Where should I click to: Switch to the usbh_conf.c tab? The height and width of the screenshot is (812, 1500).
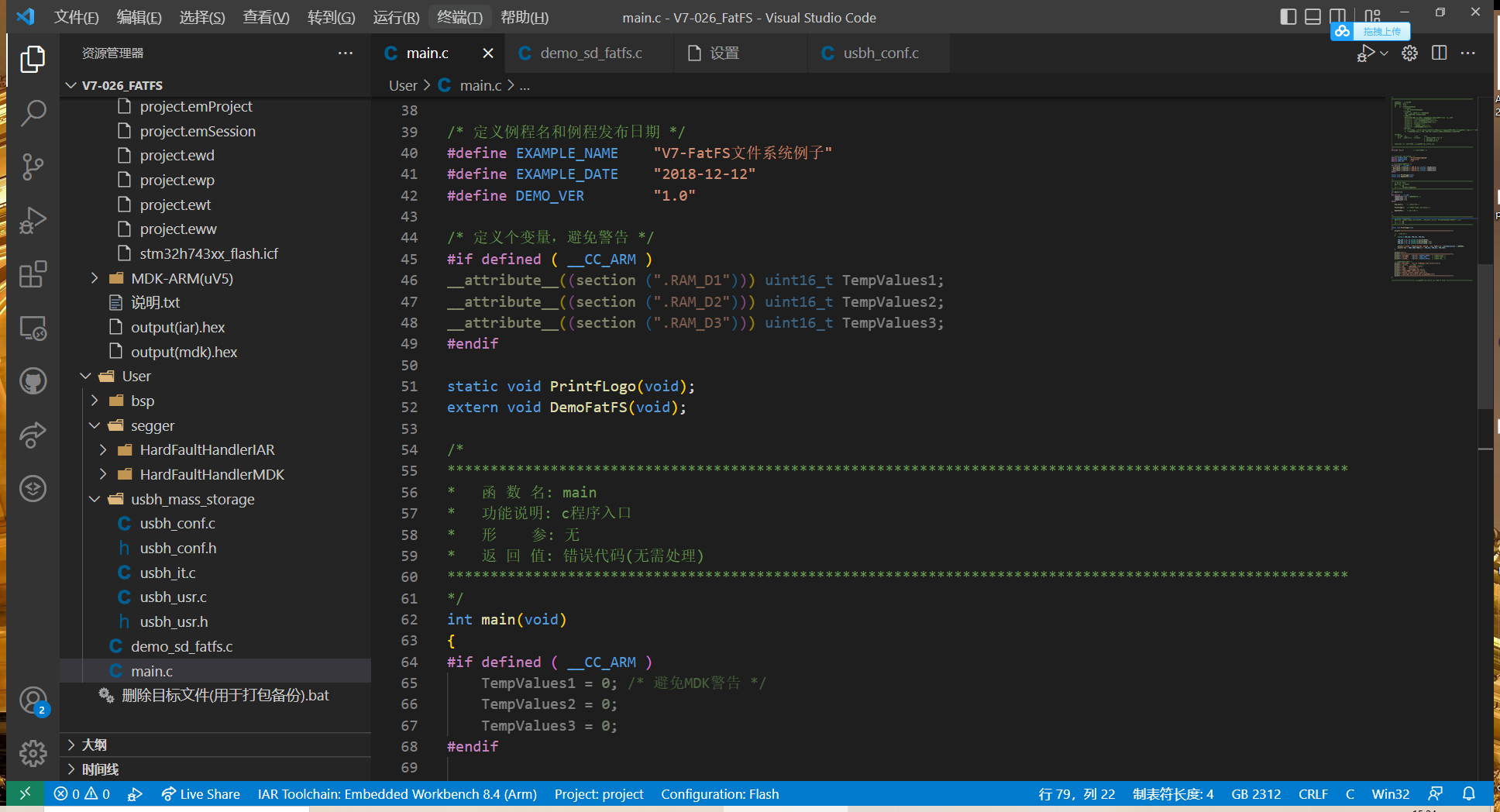tap(880, 53)
